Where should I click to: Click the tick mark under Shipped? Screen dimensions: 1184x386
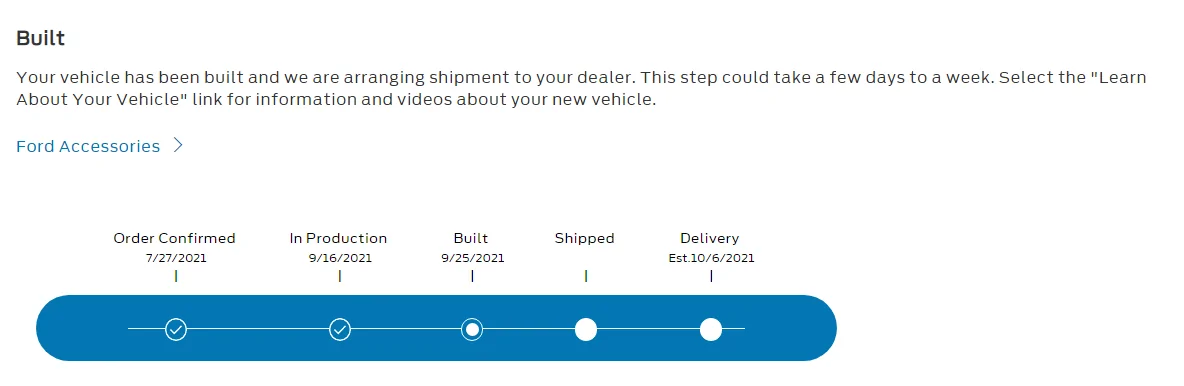586,276
